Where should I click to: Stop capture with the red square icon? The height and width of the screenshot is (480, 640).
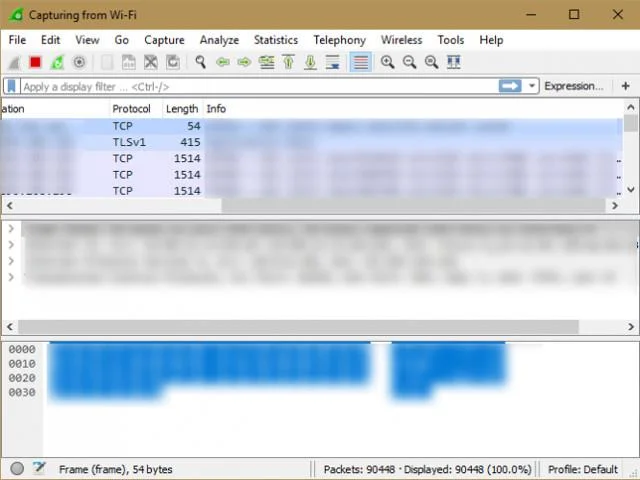pos(36,62)
